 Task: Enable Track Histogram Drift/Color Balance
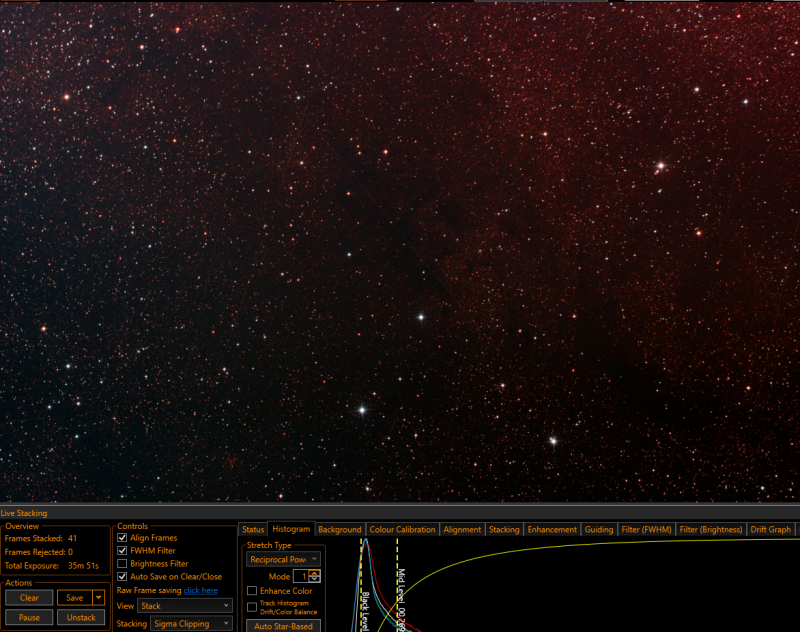coord(252,607)
